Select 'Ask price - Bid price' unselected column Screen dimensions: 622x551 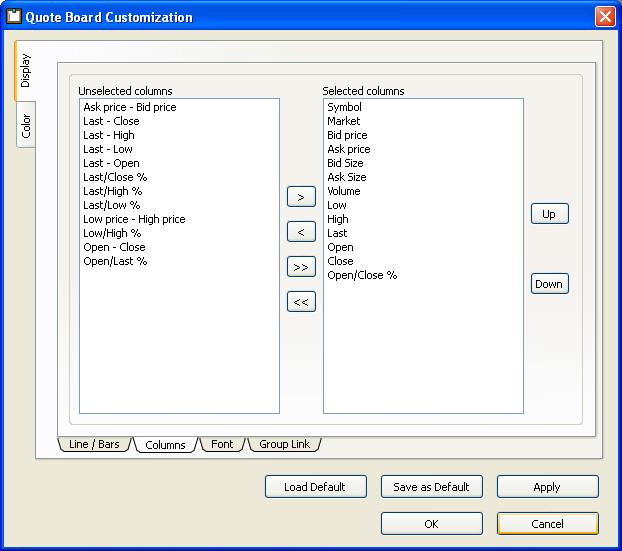tap(129, 107)
